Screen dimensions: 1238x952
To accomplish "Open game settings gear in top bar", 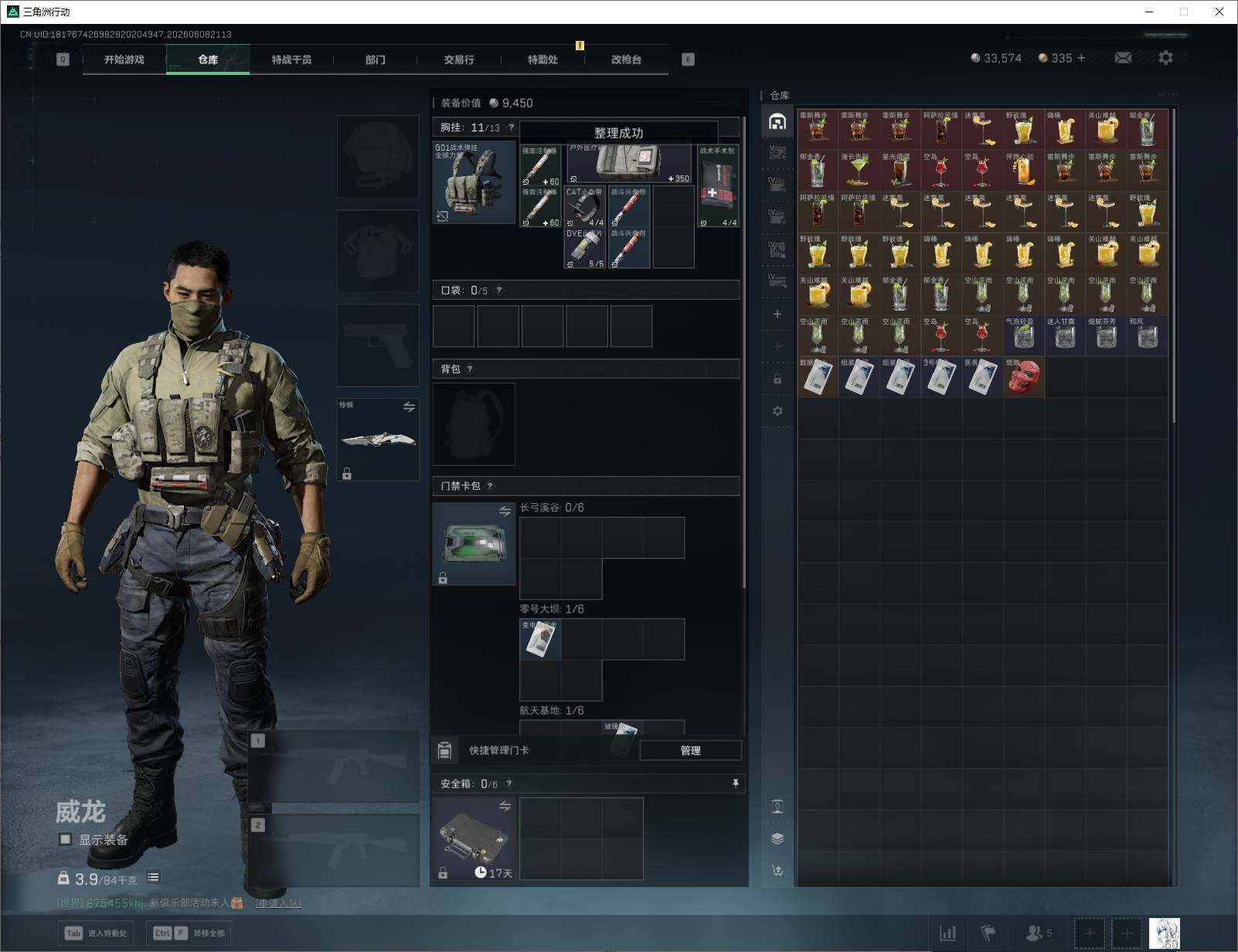I will tap(1165, 58).
